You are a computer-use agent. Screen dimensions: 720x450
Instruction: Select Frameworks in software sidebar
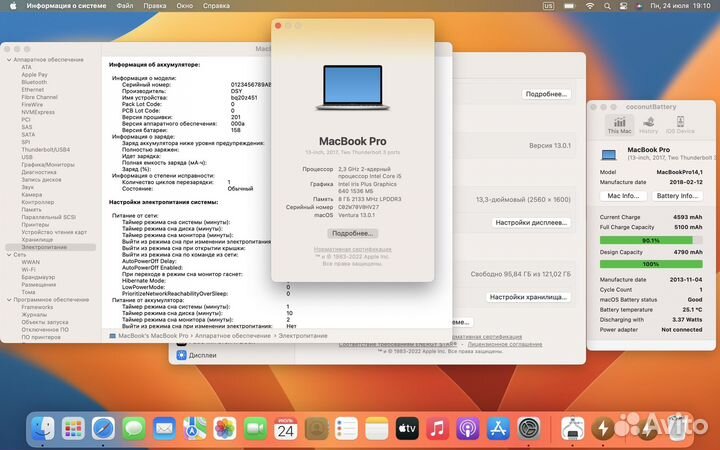37,307
